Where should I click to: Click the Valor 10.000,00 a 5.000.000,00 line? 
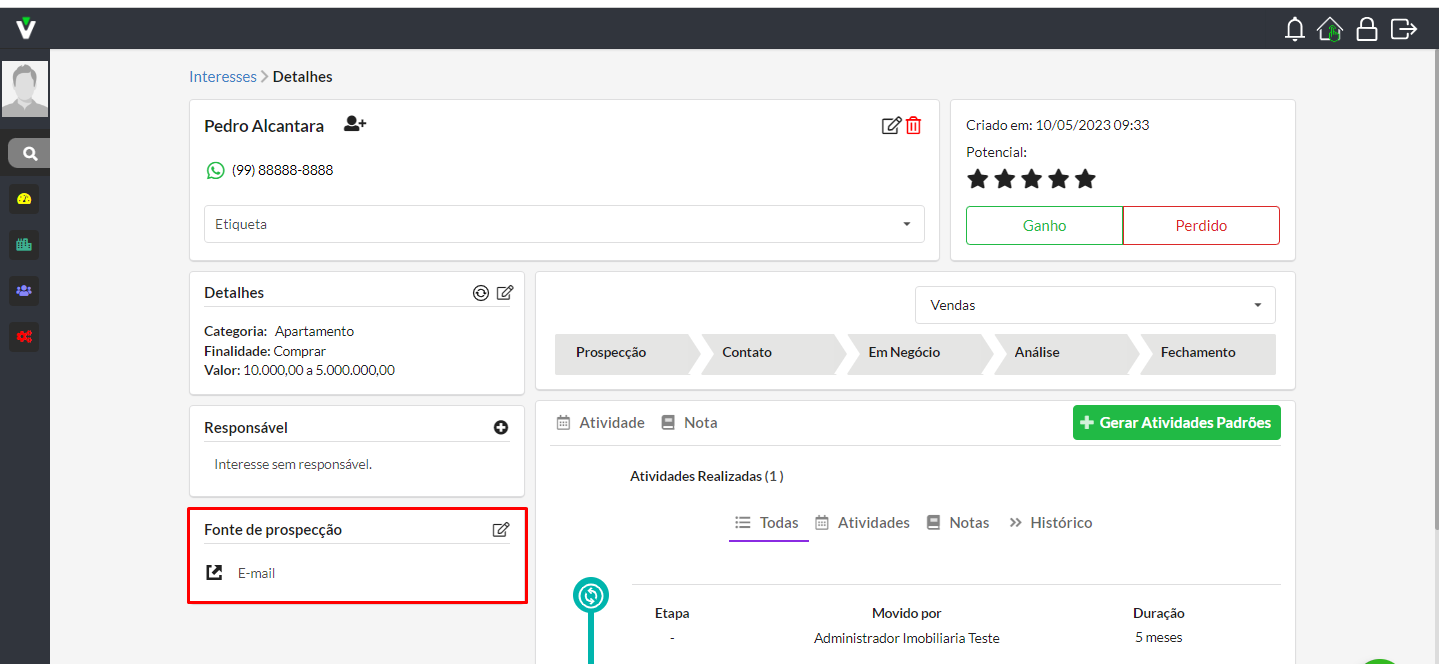click(299, 370)
